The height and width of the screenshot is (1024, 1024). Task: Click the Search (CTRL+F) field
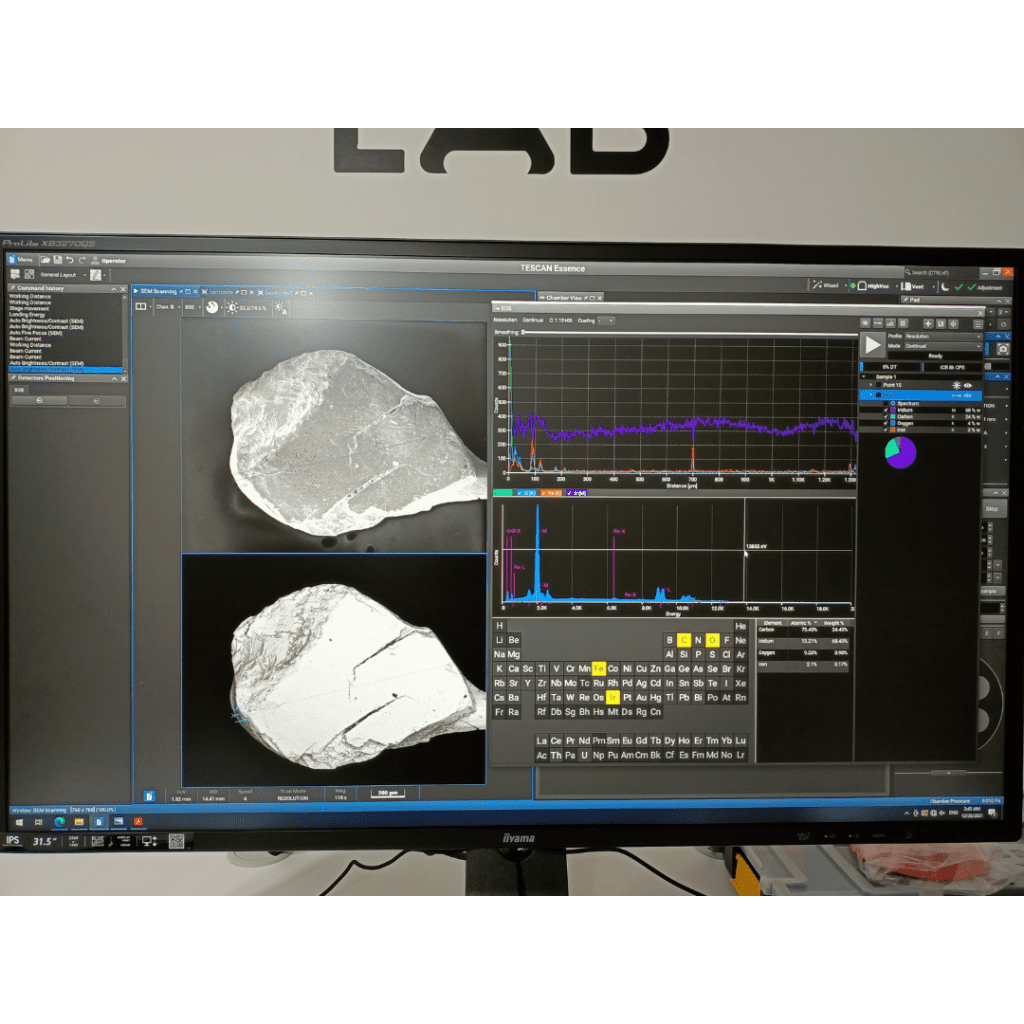940,272
